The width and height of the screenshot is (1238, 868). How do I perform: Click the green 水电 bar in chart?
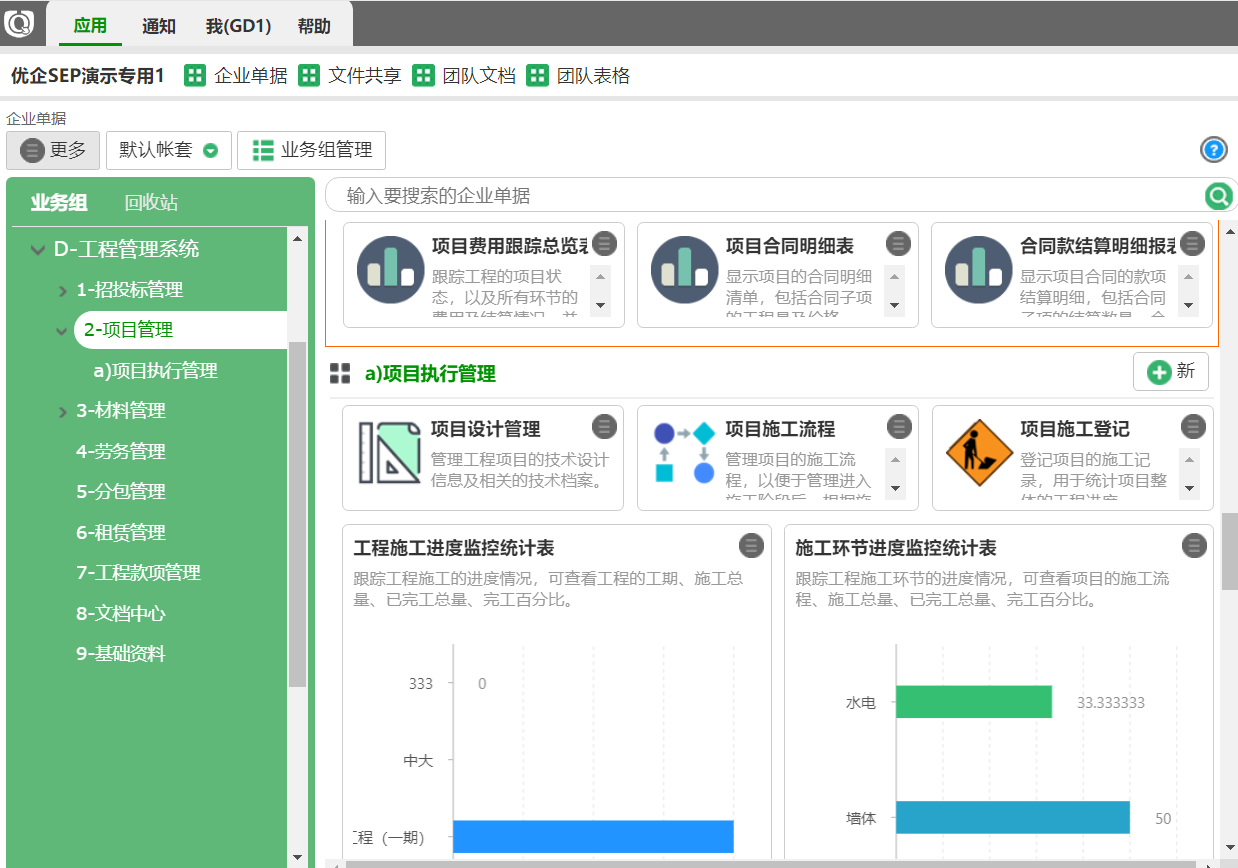974,702
